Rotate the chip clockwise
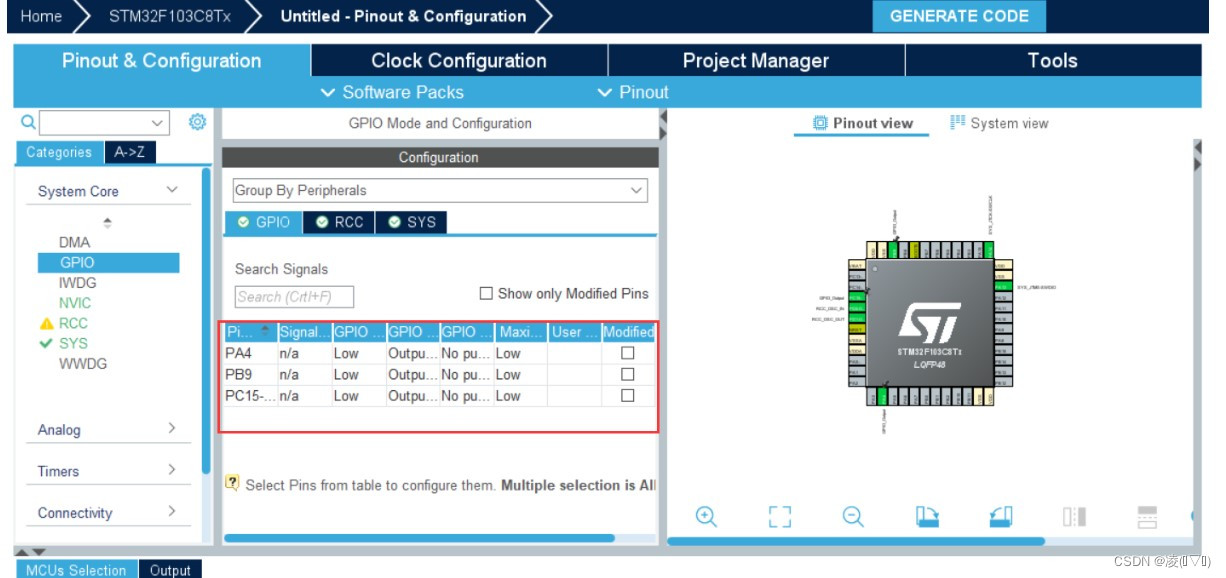 (x=927, y=516)
